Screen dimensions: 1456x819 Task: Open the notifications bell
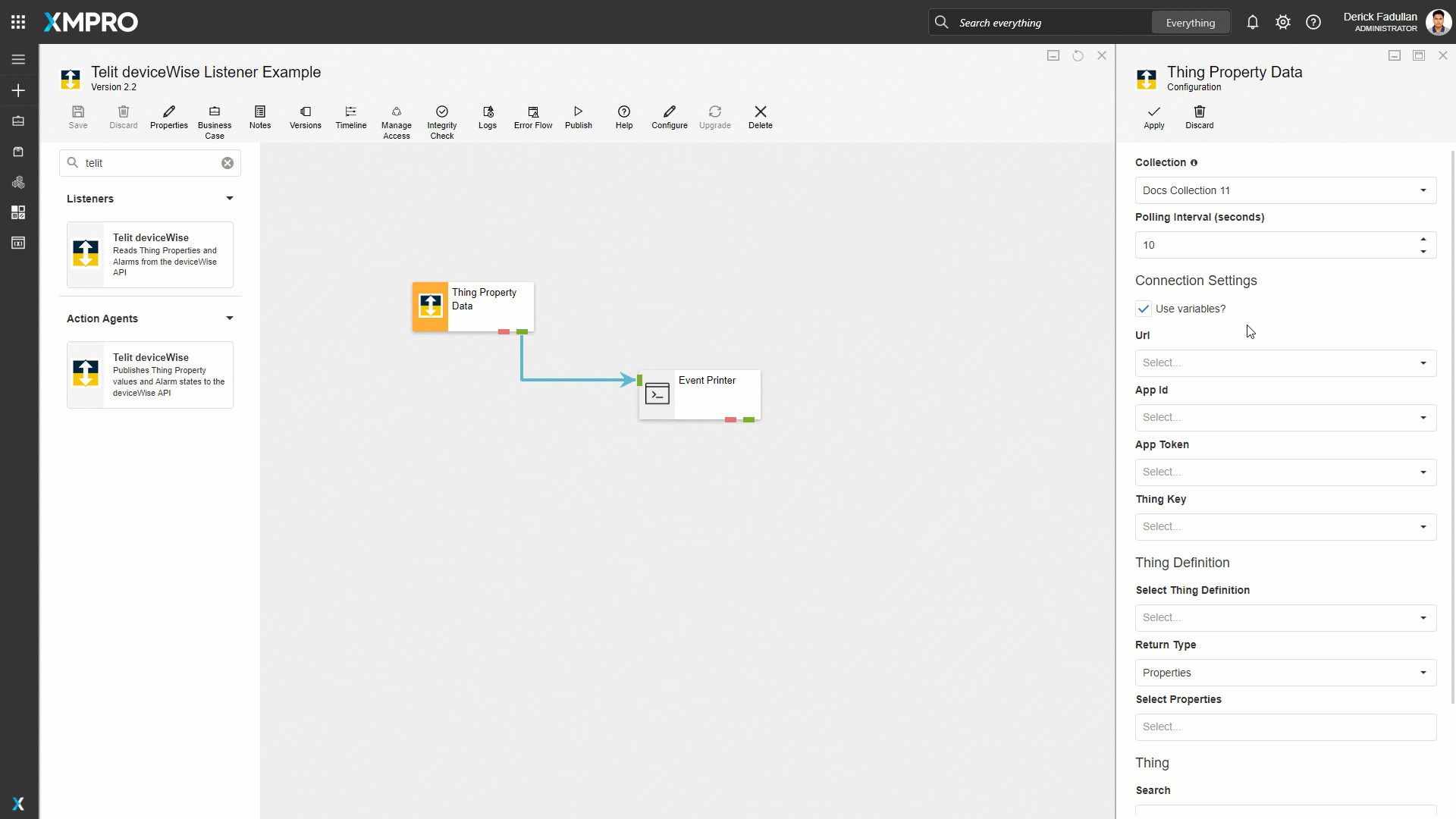[x=1252, y=23]
